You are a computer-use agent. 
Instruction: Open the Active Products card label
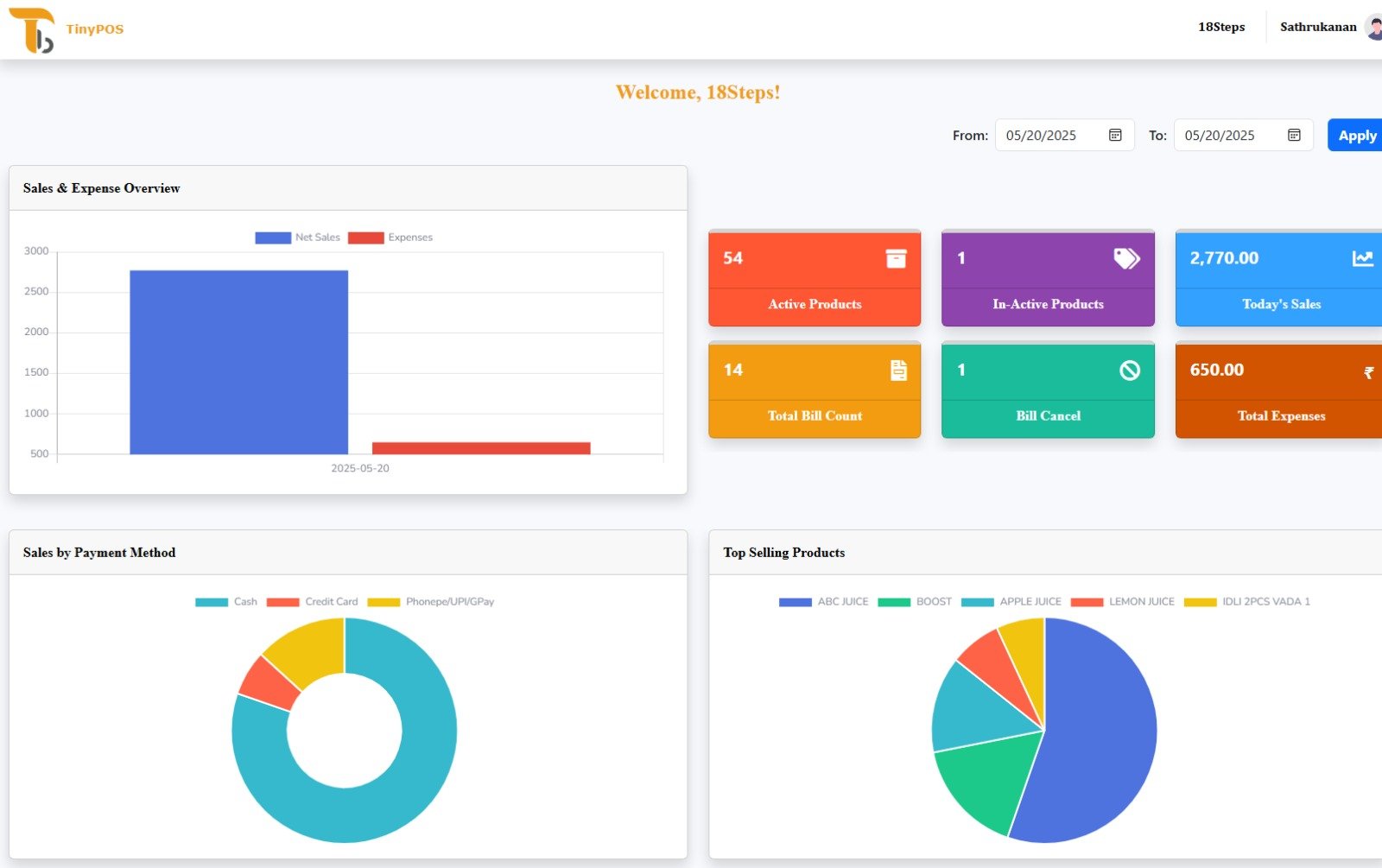[x=815, y=304]
